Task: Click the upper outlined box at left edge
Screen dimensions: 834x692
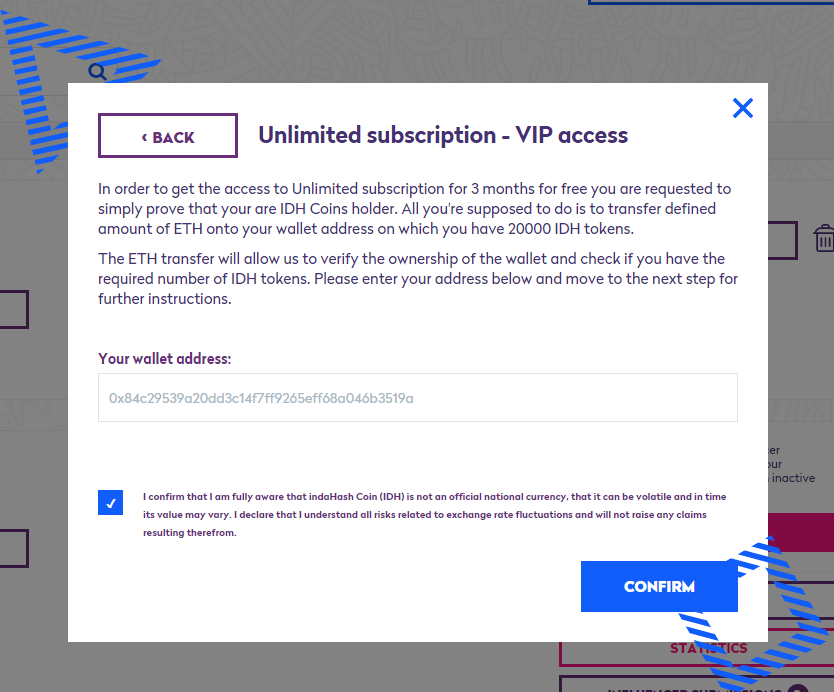Action: tap(14, 309)
